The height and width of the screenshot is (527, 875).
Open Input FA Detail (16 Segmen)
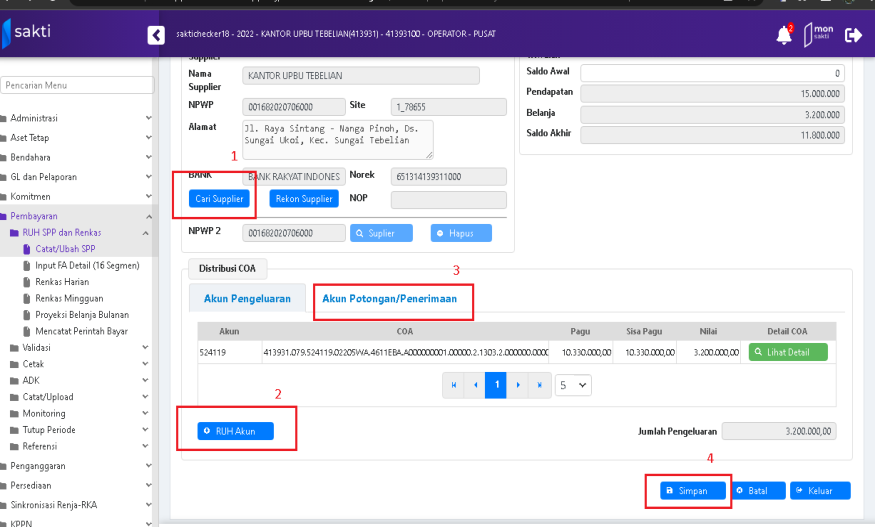[87, 265]
